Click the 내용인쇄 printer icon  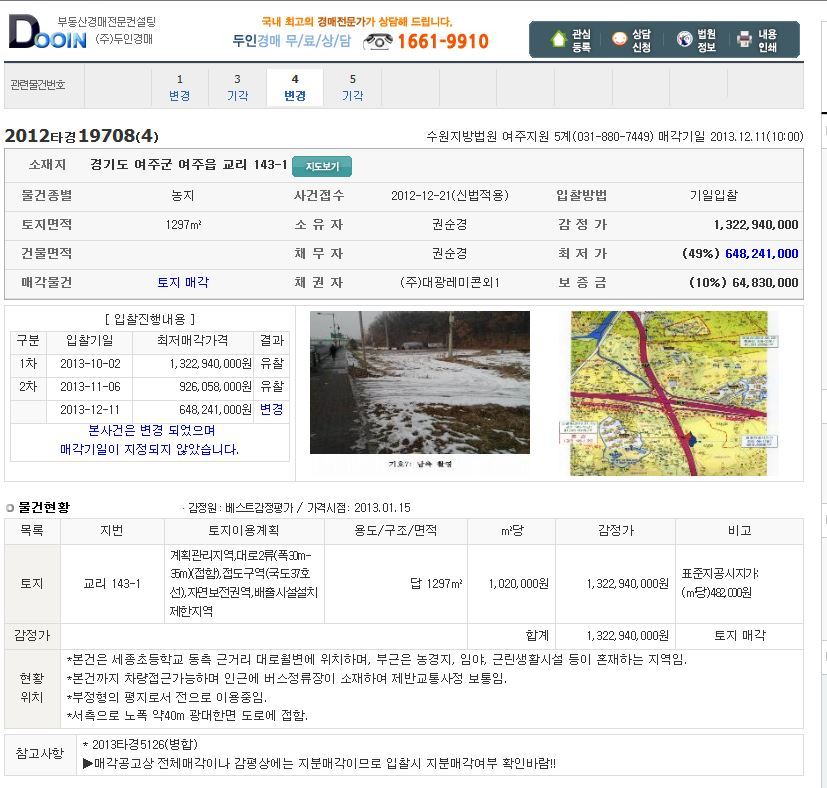click(744, 40)
